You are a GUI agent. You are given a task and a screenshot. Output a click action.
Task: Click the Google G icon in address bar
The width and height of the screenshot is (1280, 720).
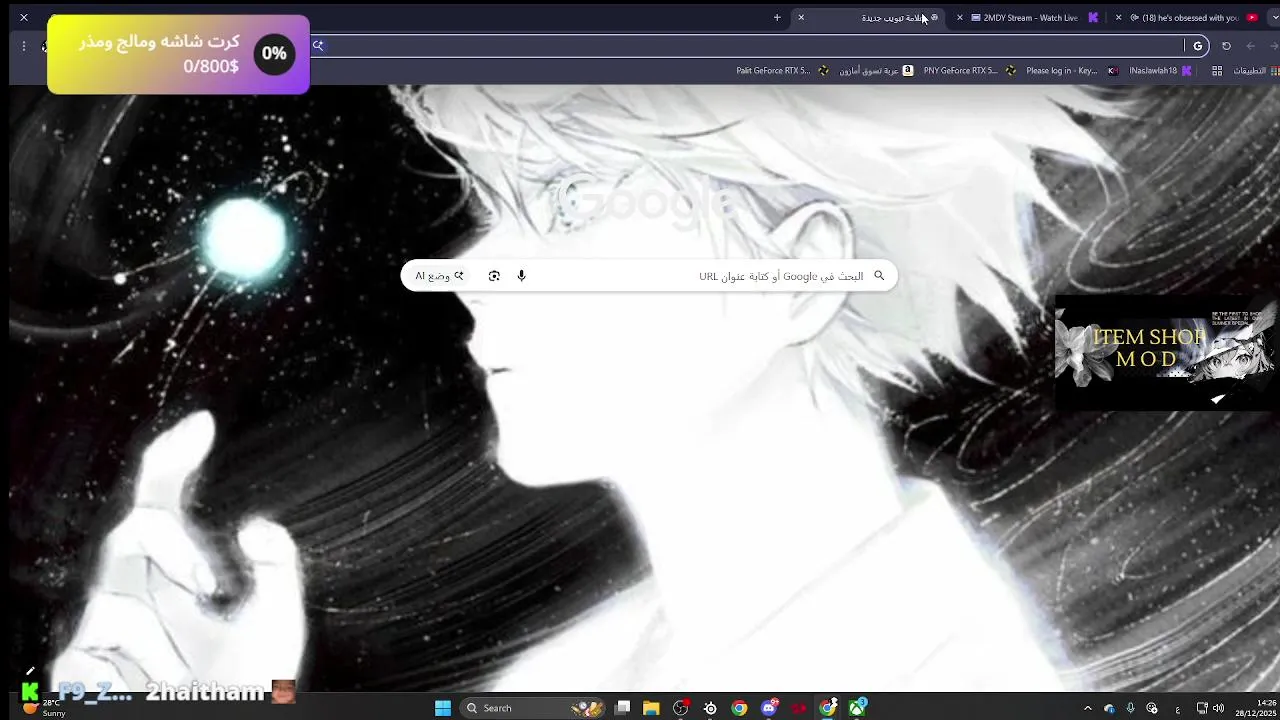pos(1197,46)
